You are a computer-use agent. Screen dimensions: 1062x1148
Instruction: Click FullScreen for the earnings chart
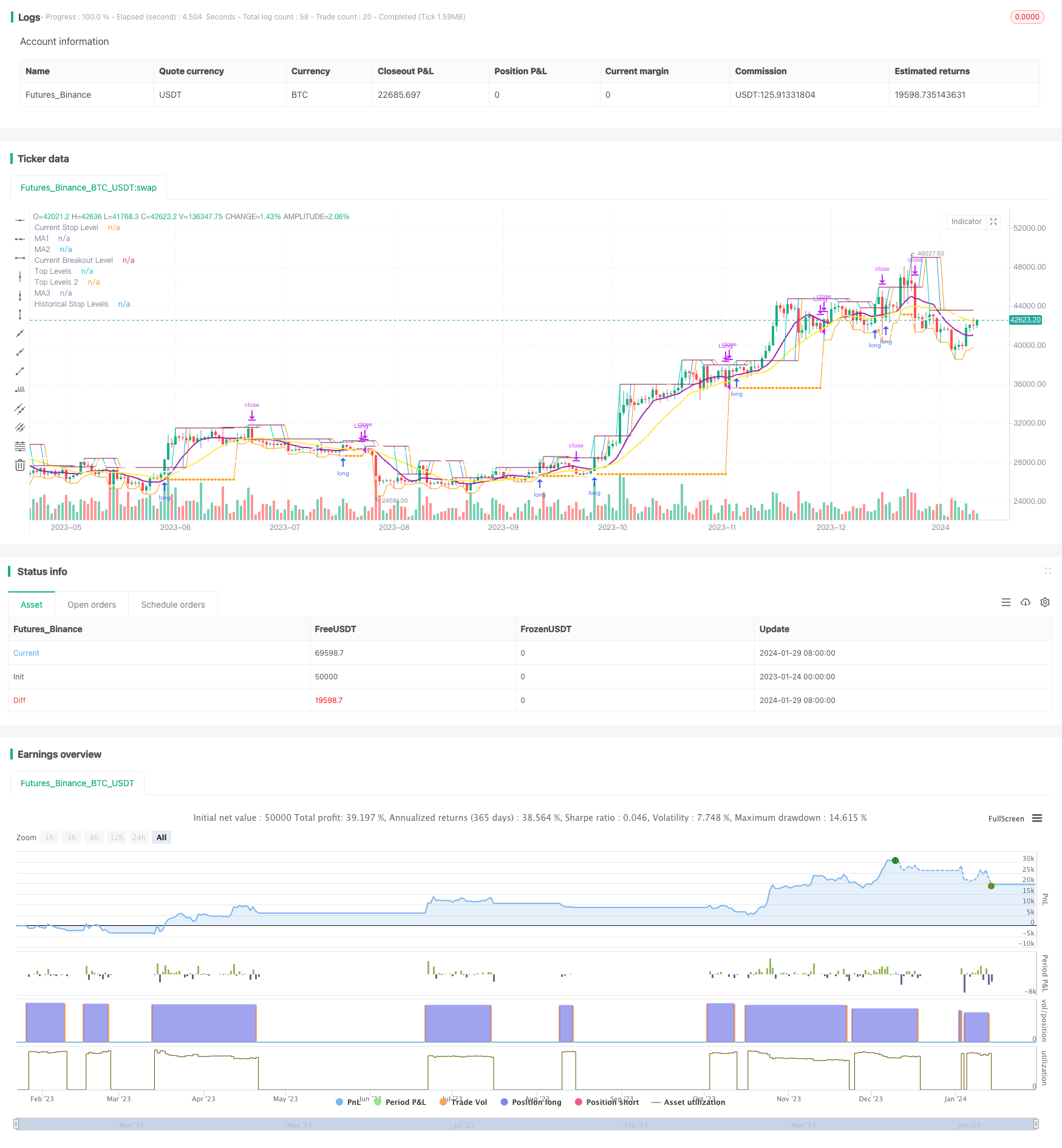[x=1006, y=818]
